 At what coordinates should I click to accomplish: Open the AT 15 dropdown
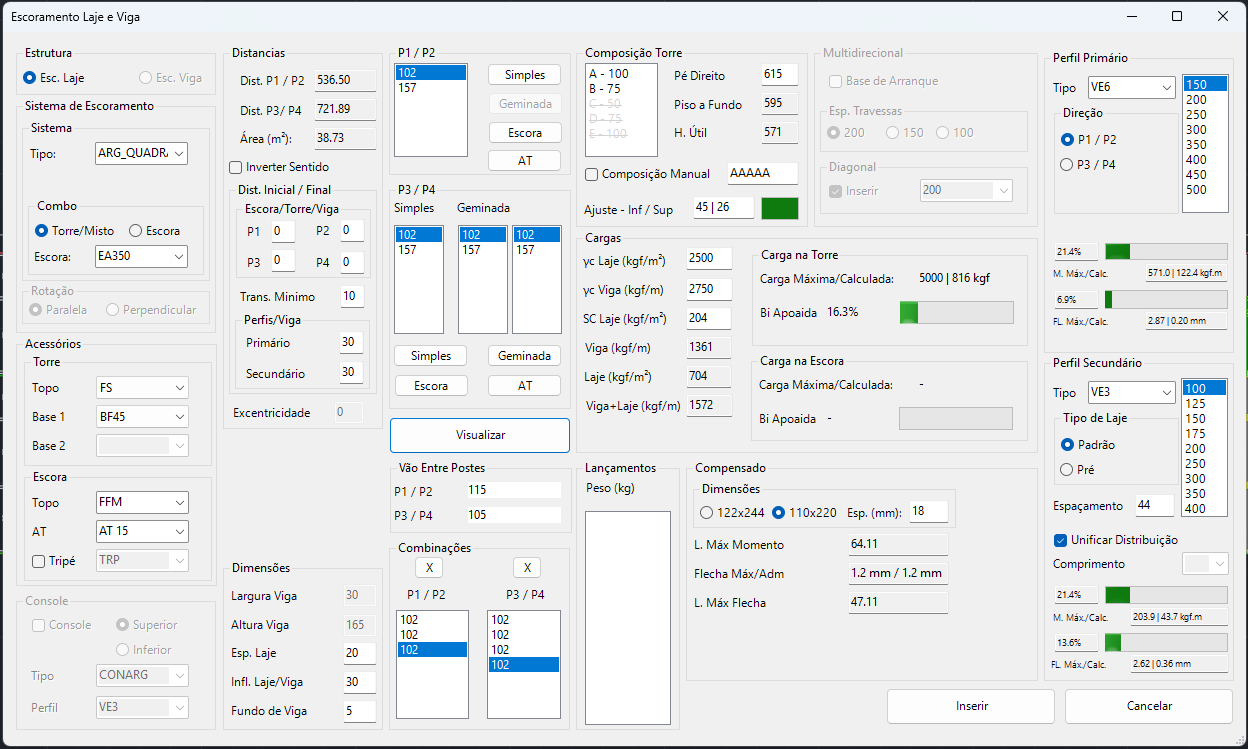tap(141, 532)
